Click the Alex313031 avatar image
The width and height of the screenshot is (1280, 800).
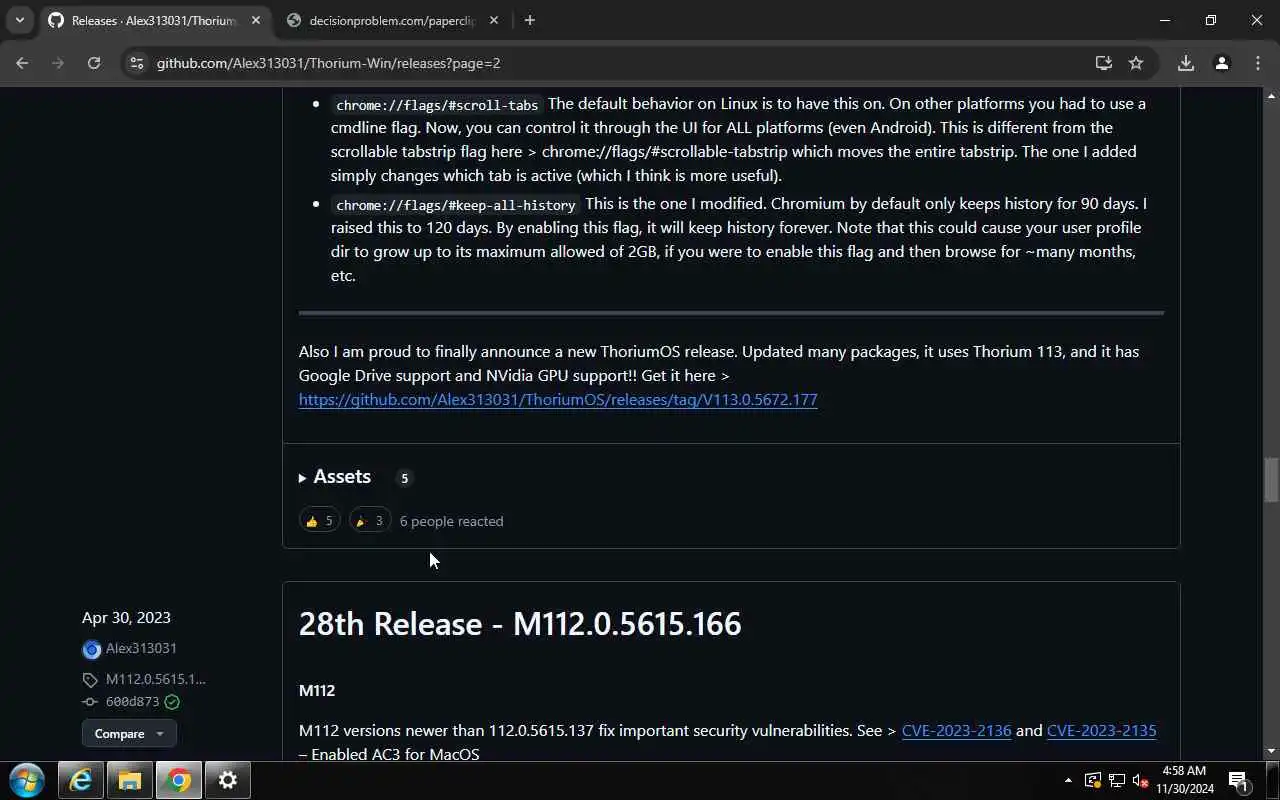click(91, 650)
